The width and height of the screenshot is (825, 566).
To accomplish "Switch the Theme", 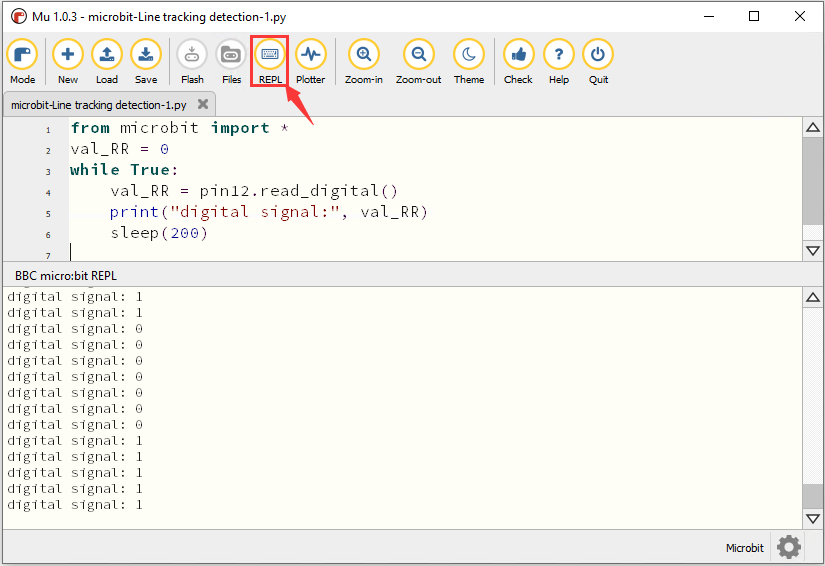I will click(x=469, y=62).
